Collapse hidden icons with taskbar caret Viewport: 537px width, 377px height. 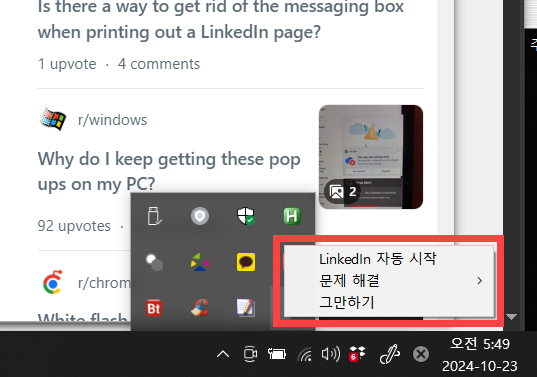coord(223,354)
